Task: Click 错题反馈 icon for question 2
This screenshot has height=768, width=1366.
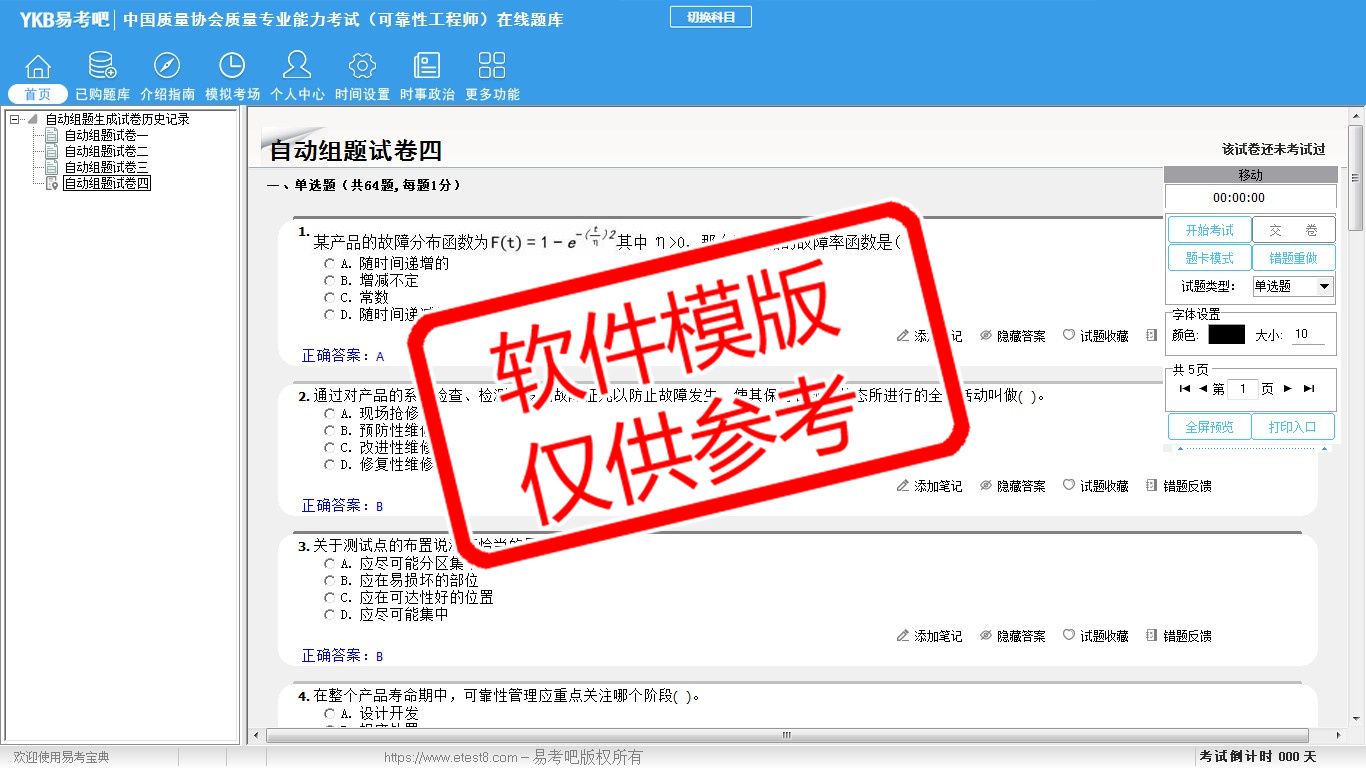Action: coord(1152,485)
